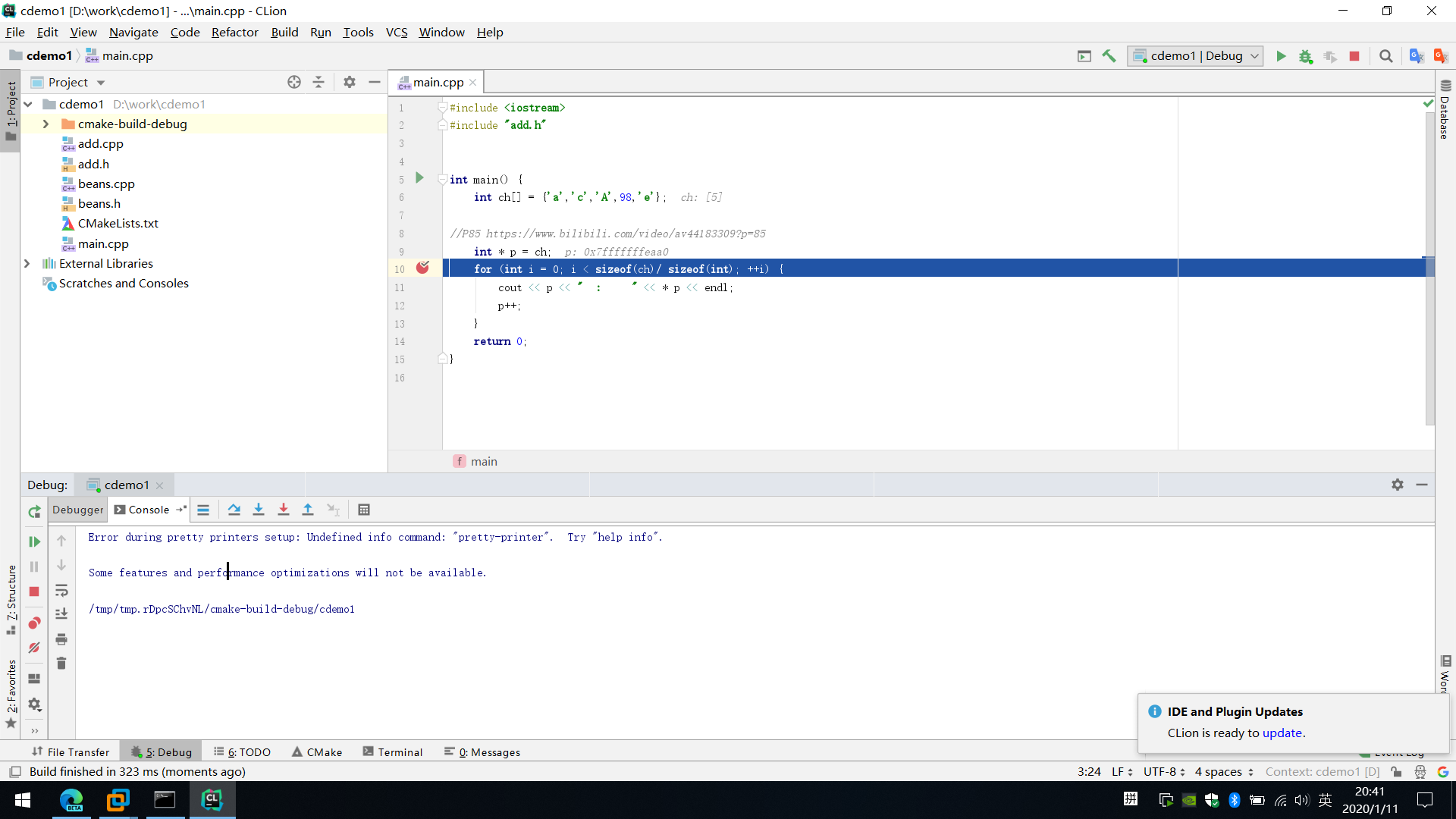Switch to the Debugger tab
Image resolution: width=1456 pixels, height=819 pixels.
77,510
